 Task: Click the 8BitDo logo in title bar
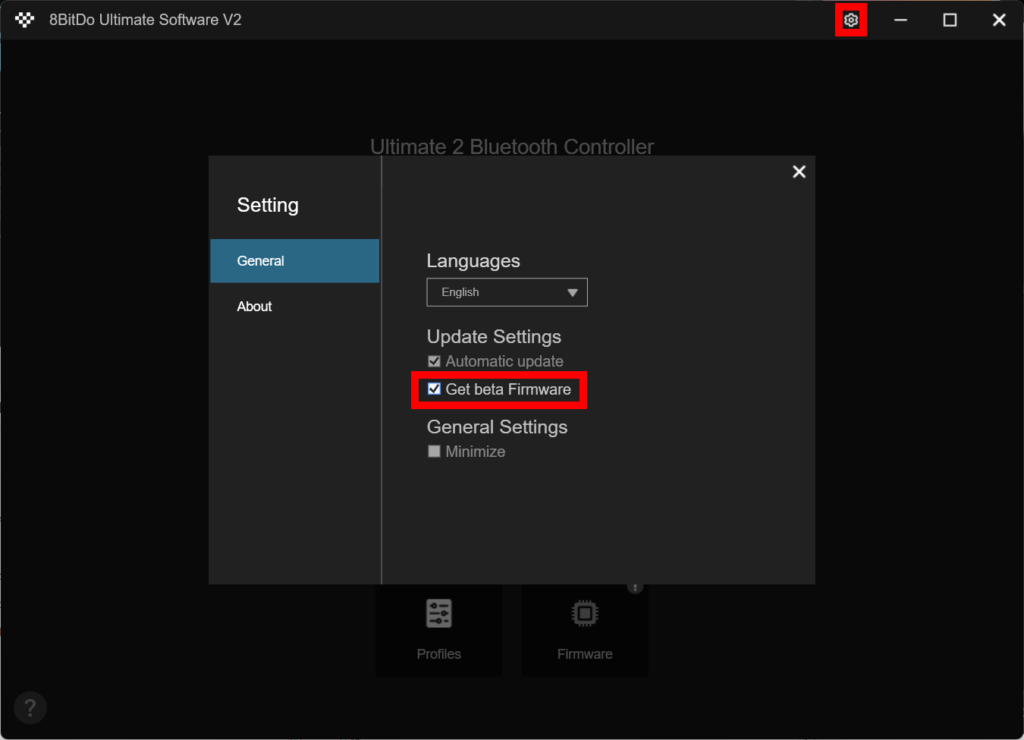pos(23,19)
